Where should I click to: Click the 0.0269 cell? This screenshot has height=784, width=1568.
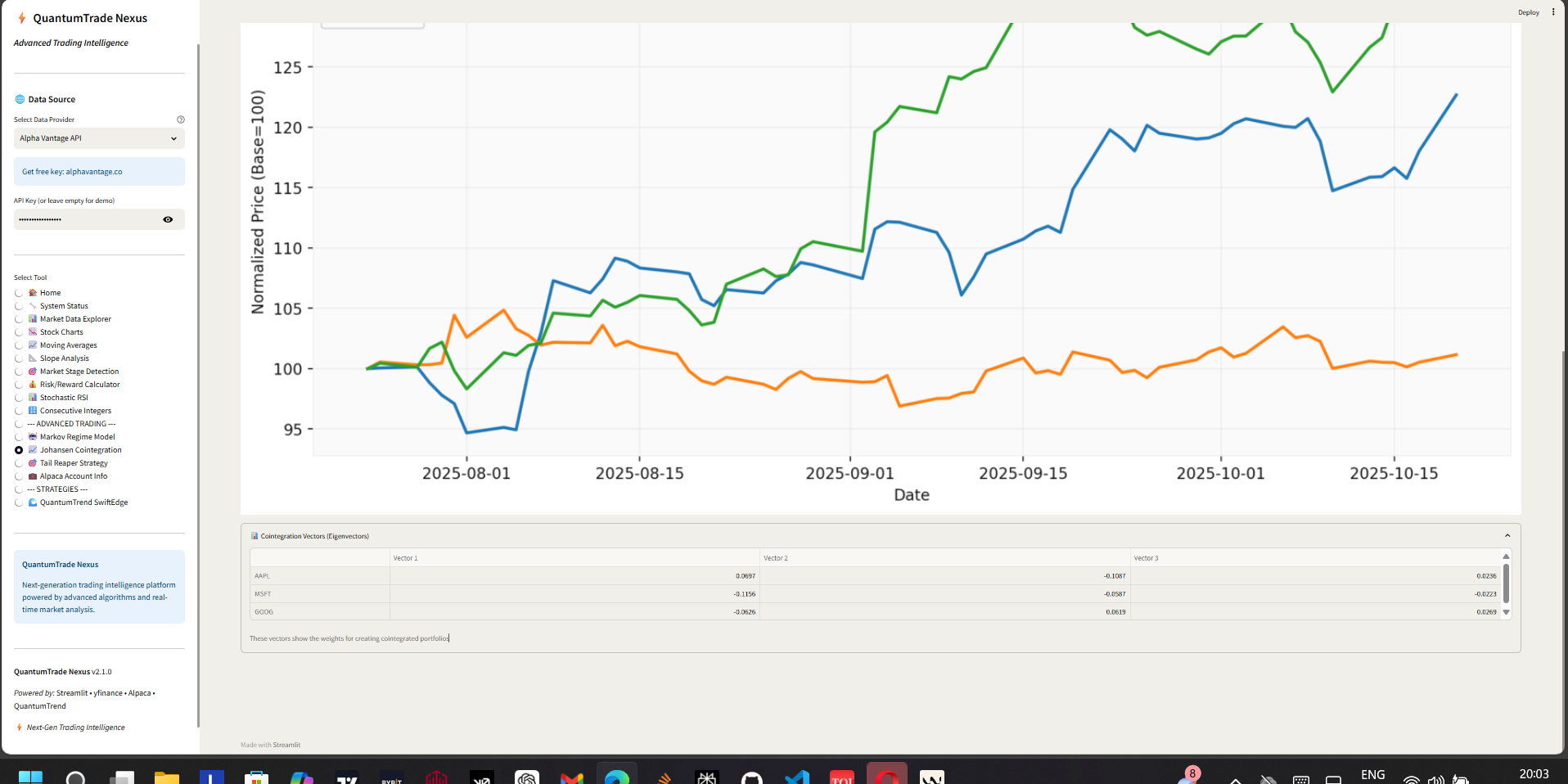1315,612
